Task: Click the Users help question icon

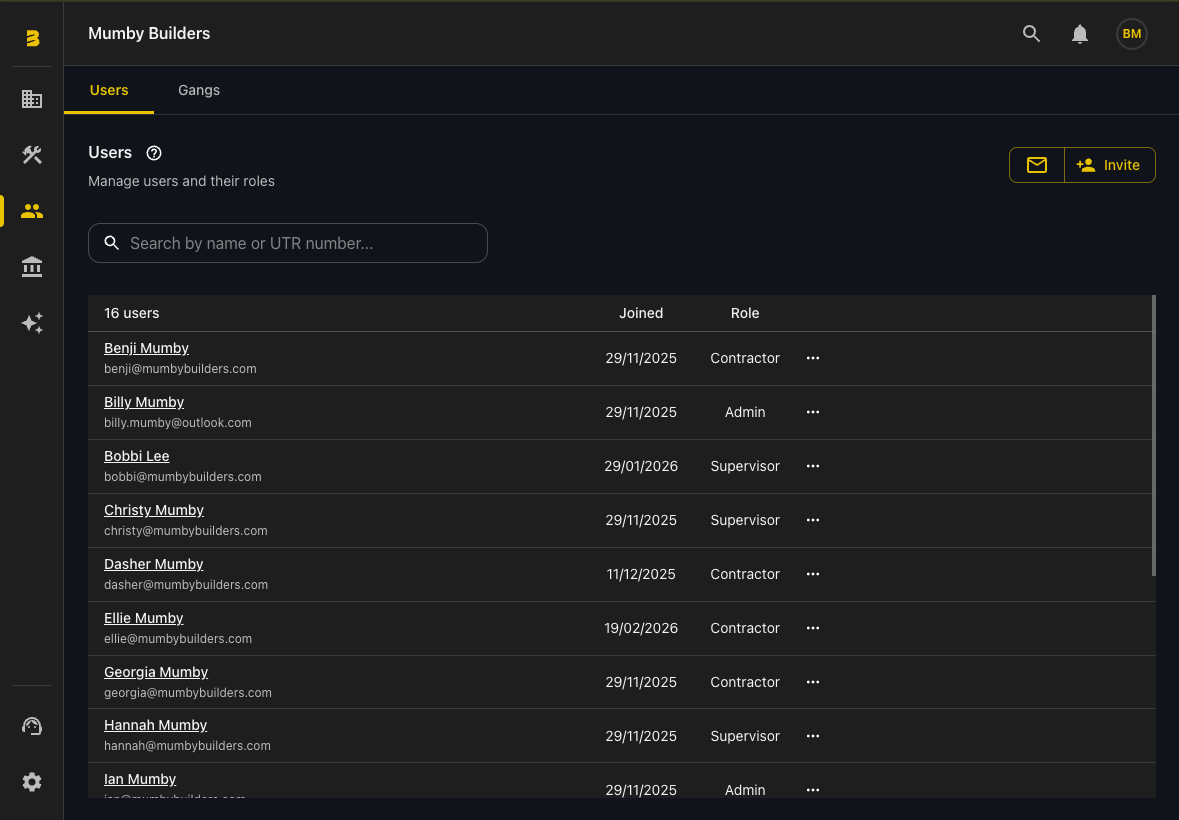Action: [x=154, y=153]
